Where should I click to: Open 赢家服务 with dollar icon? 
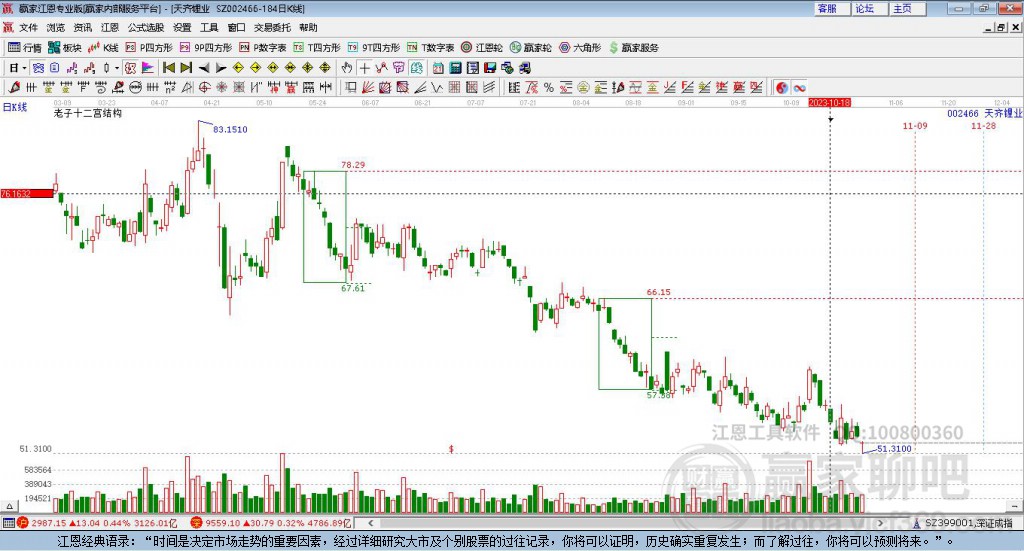[633, 48]
